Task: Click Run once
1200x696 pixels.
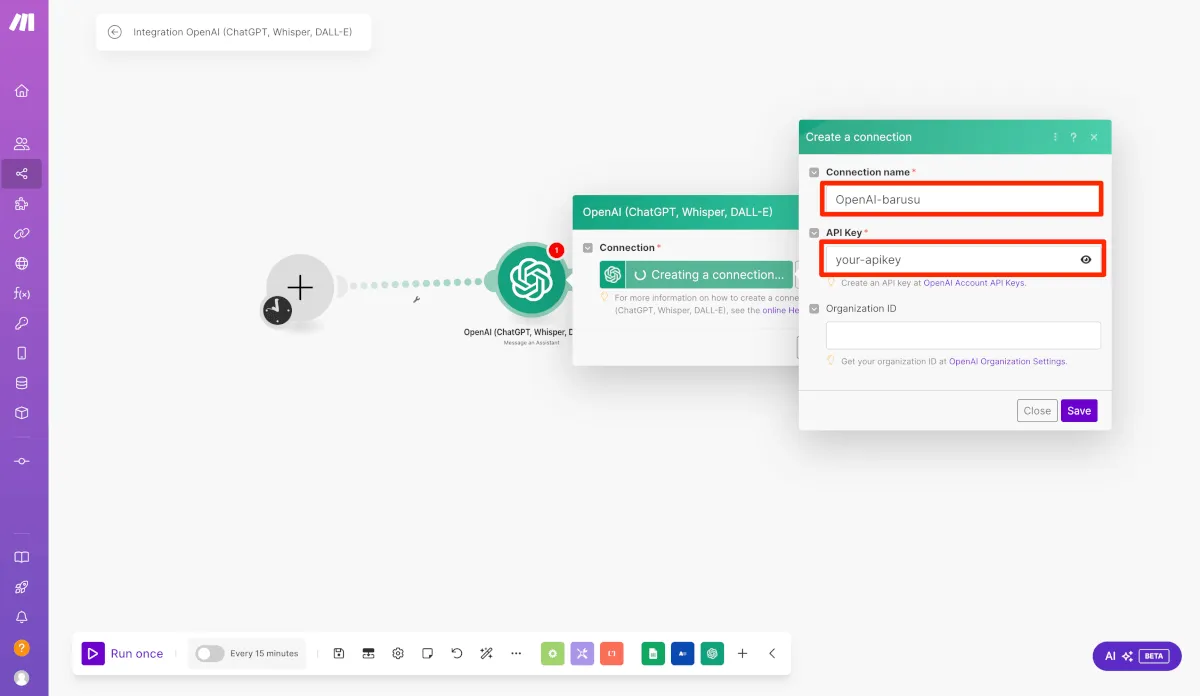Action: [x=123, y=653]
